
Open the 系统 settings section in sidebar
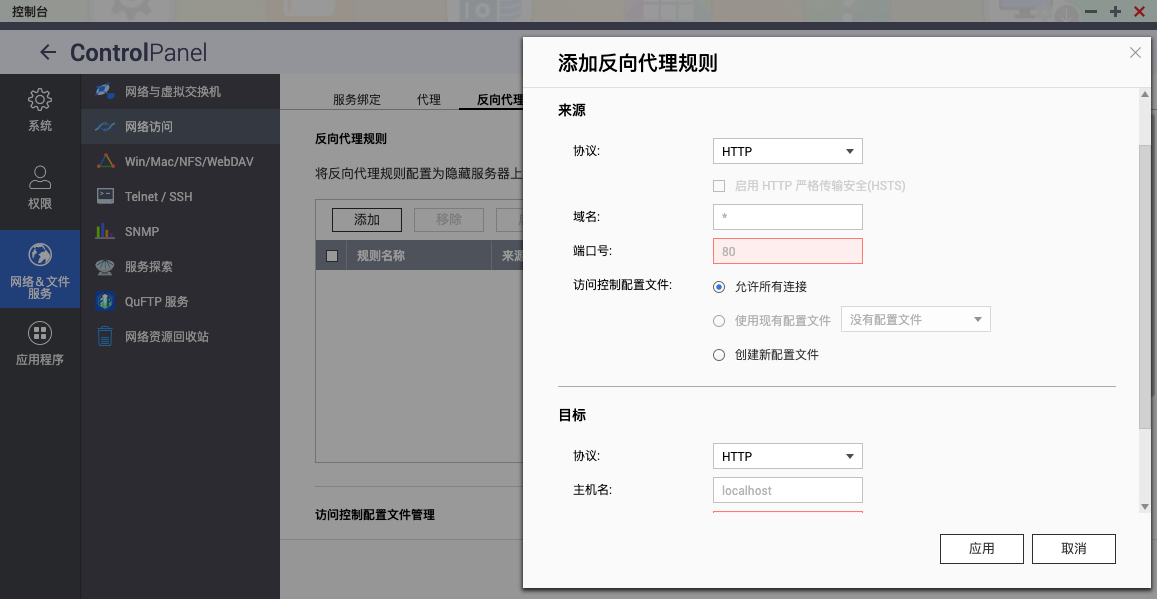(x=40, y=110)
